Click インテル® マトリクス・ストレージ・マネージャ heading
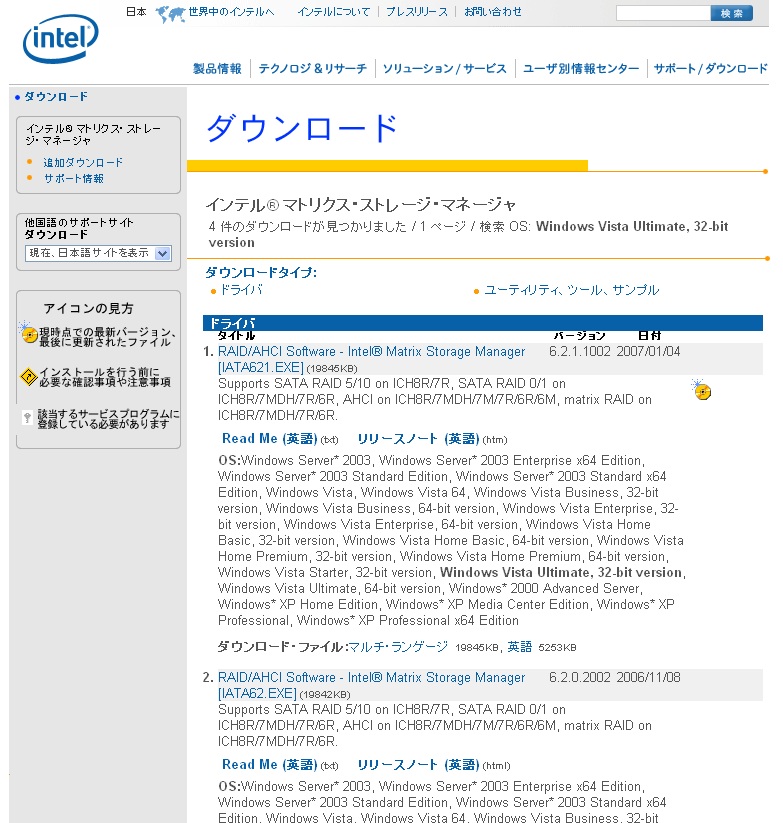This screenshot has width=783, height=823. (x=361, y=204)
